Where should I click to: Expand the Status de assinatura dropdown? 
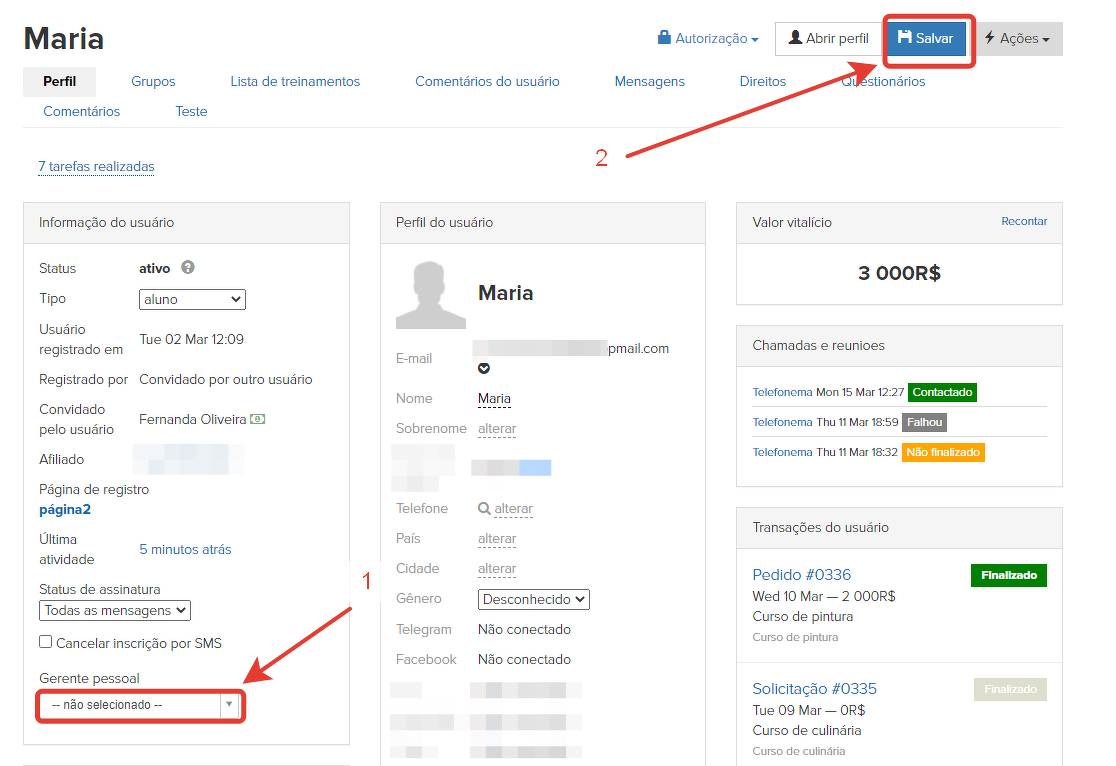click(x=115, y=610)
